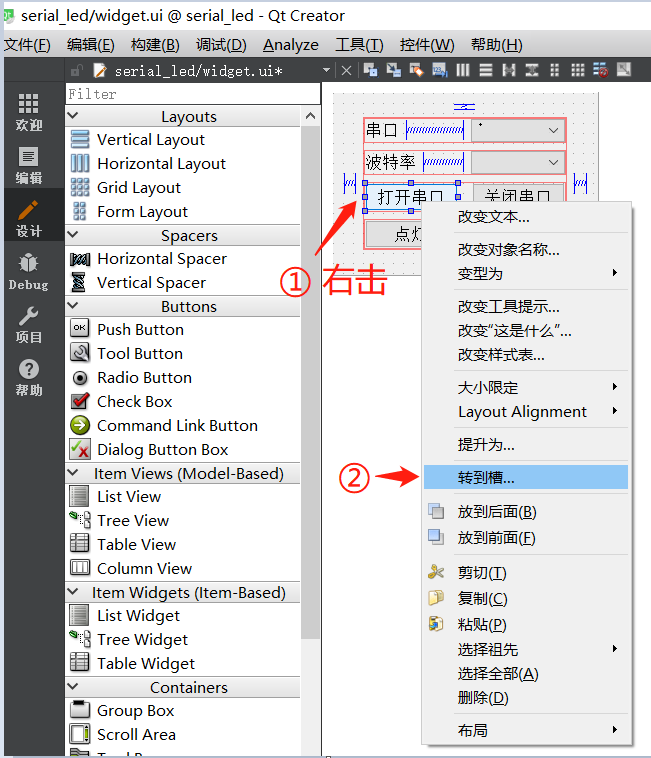Expand 变型为 submenu

pos(526,274)
